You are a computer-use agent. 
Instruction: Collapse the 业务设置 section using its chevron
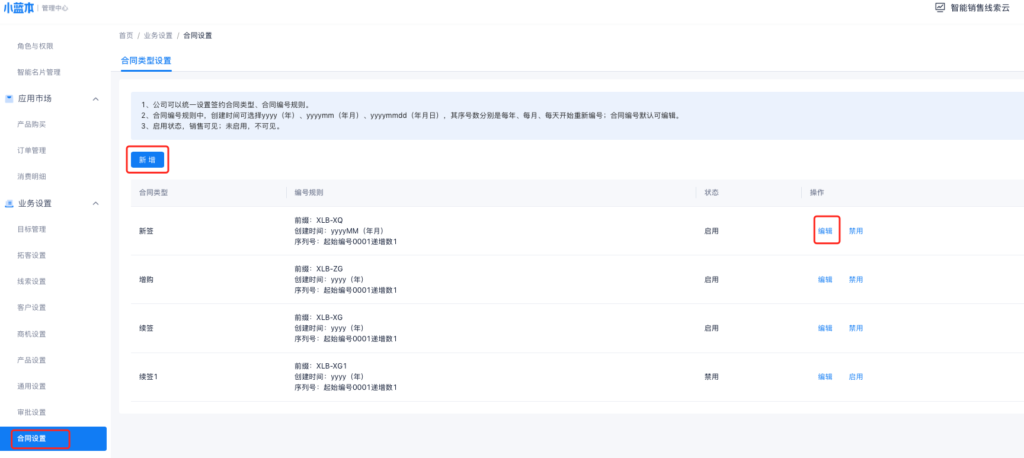tap(96, 203)
